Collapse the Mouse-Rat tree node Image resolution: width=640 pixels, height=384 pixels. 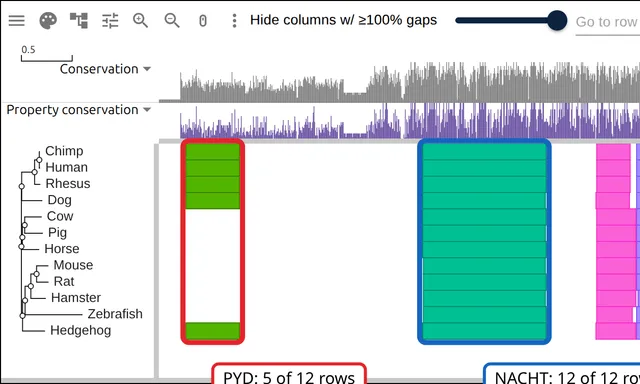coord(36,274)
